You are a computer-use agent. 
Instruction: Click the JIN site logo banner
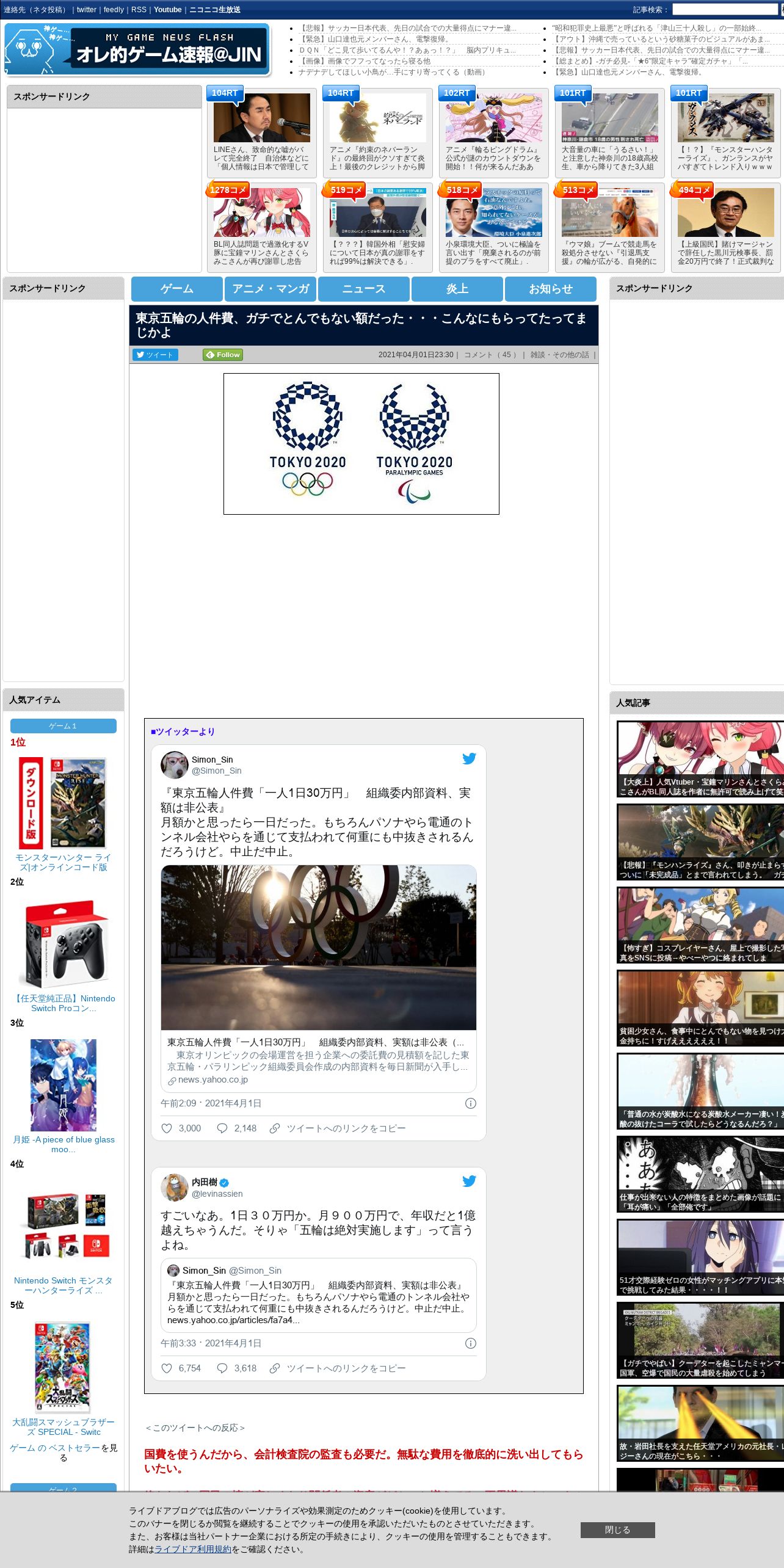click(137, 49)
